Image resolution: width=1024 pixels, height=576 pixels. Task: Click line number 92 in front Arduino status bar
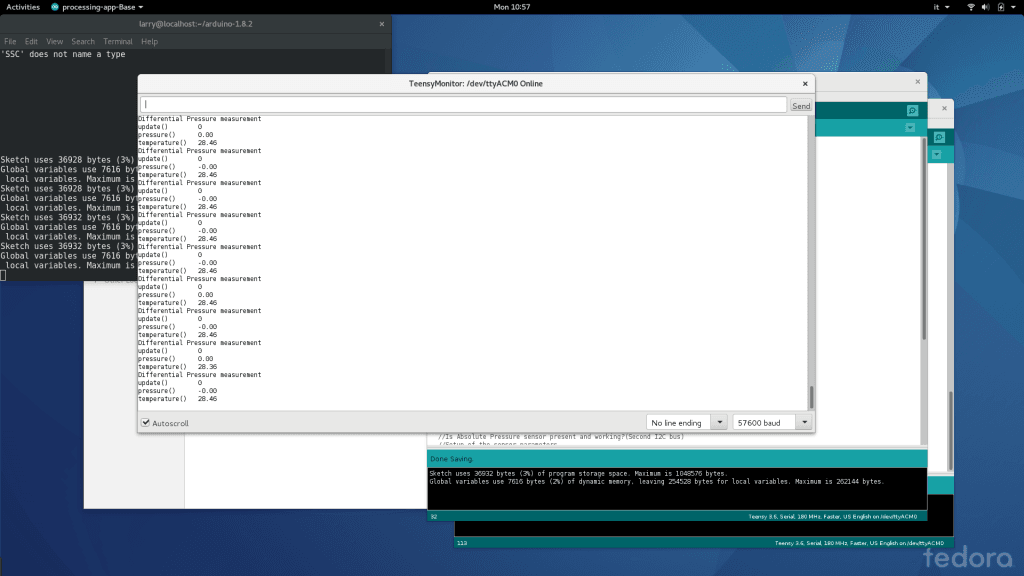[x=434, y=517]
